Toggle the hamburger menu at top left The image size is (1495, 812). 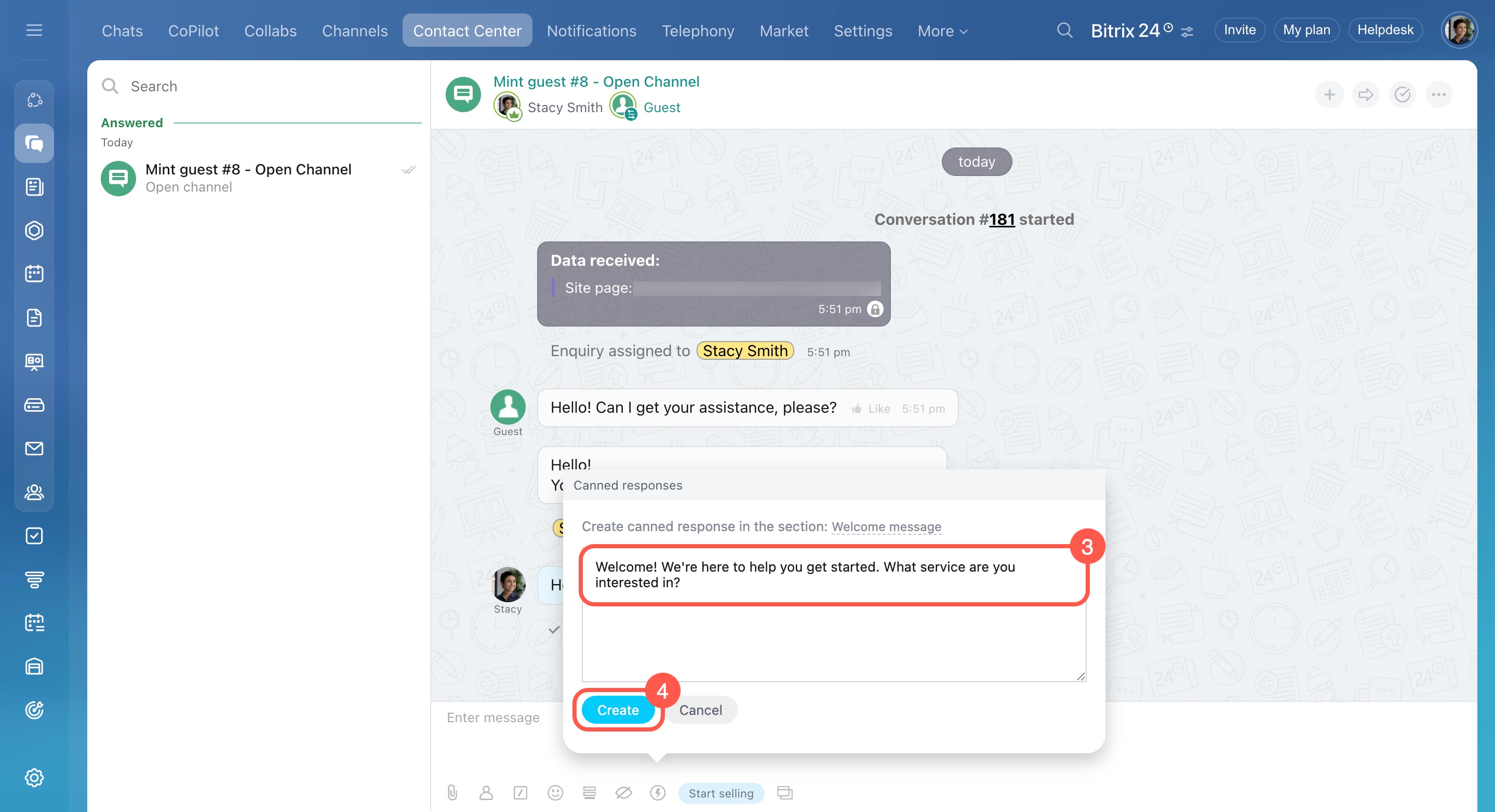tap(34, 30)
